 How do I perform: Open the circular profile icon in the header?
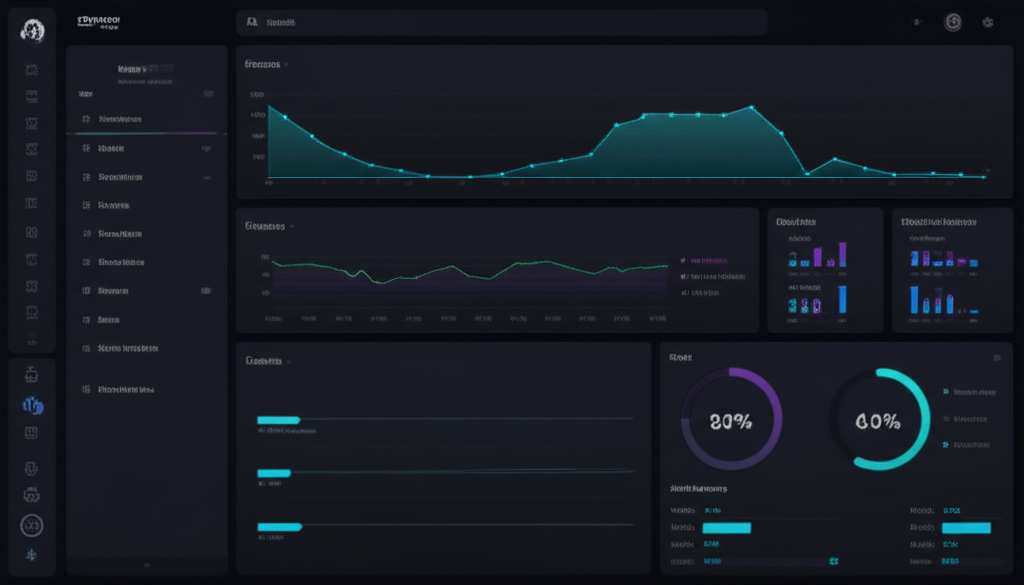(953, 22)
